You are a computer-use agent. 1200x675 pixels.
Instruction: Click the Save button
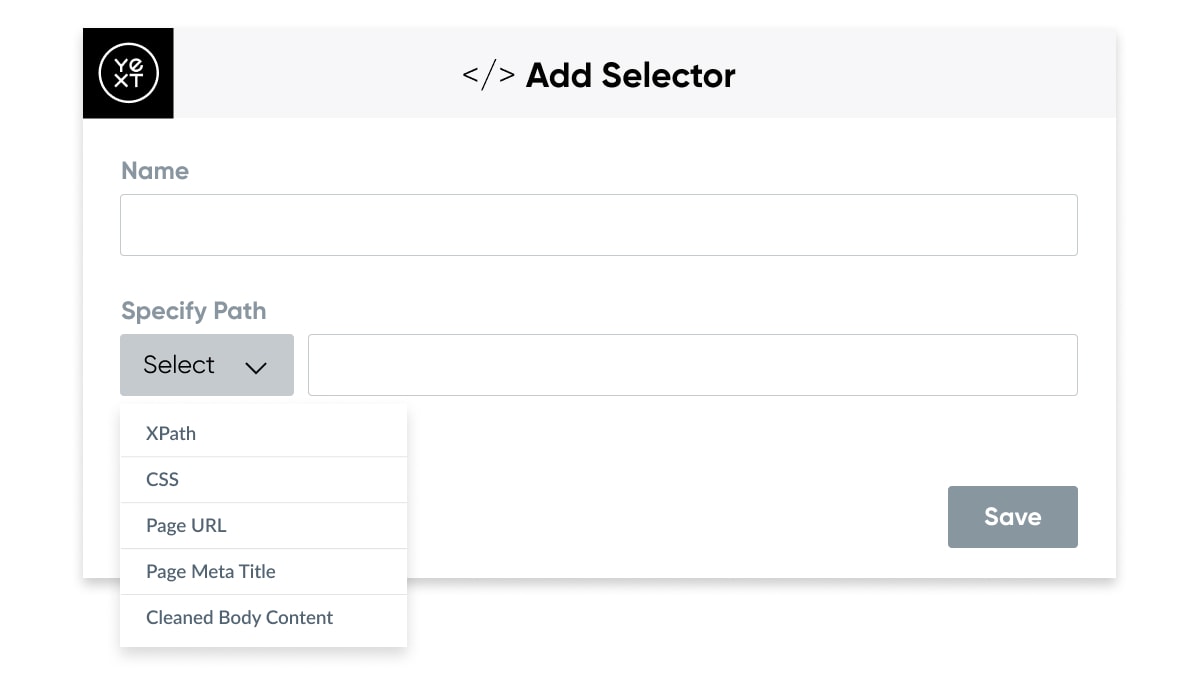pos(1013,517)
